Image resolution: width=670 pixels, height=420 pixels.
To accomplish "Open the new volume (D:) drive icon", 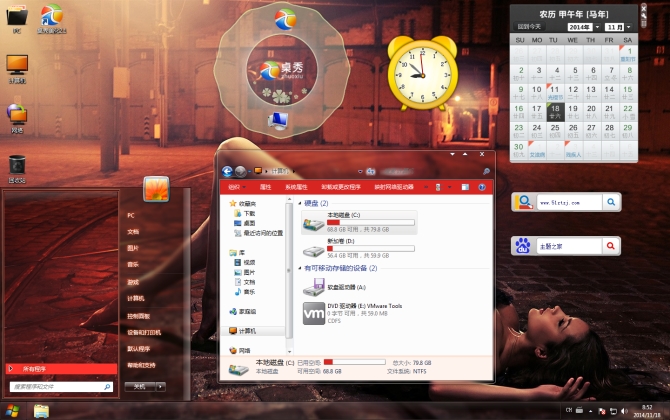I will point(313,250).
